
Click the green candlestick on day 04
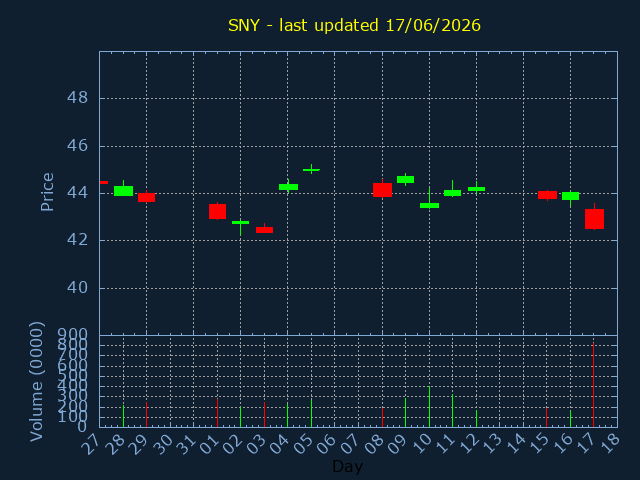(288, 187)
